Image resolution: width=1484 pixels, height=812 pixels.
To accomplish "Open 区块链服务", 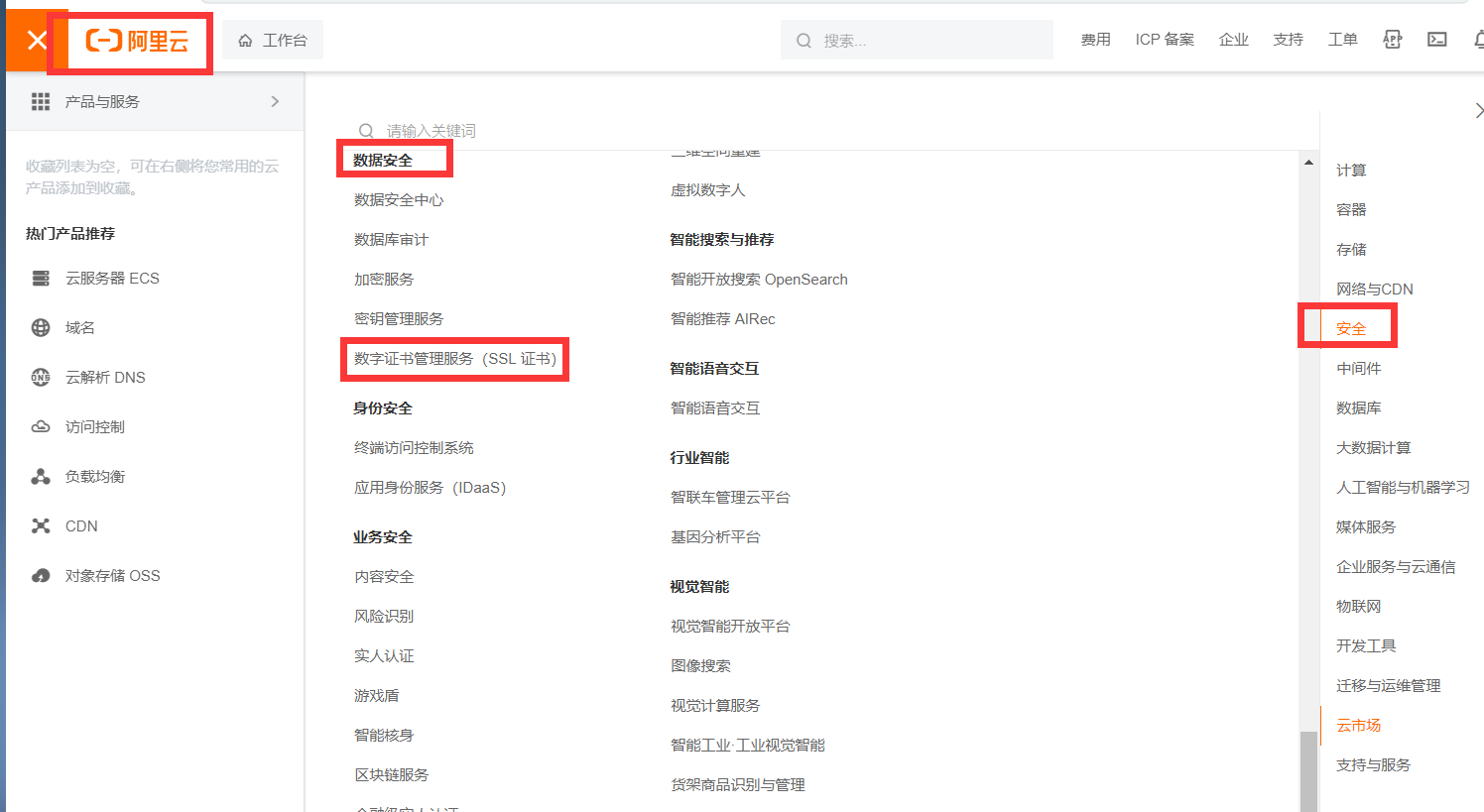I will [391, 775].
